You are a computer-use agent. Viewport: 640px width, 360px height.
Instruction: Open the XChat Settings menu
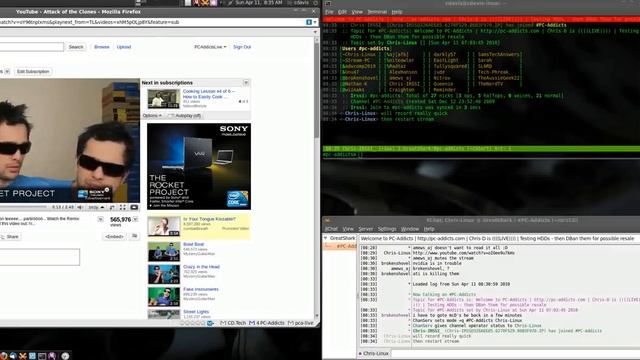387,229
